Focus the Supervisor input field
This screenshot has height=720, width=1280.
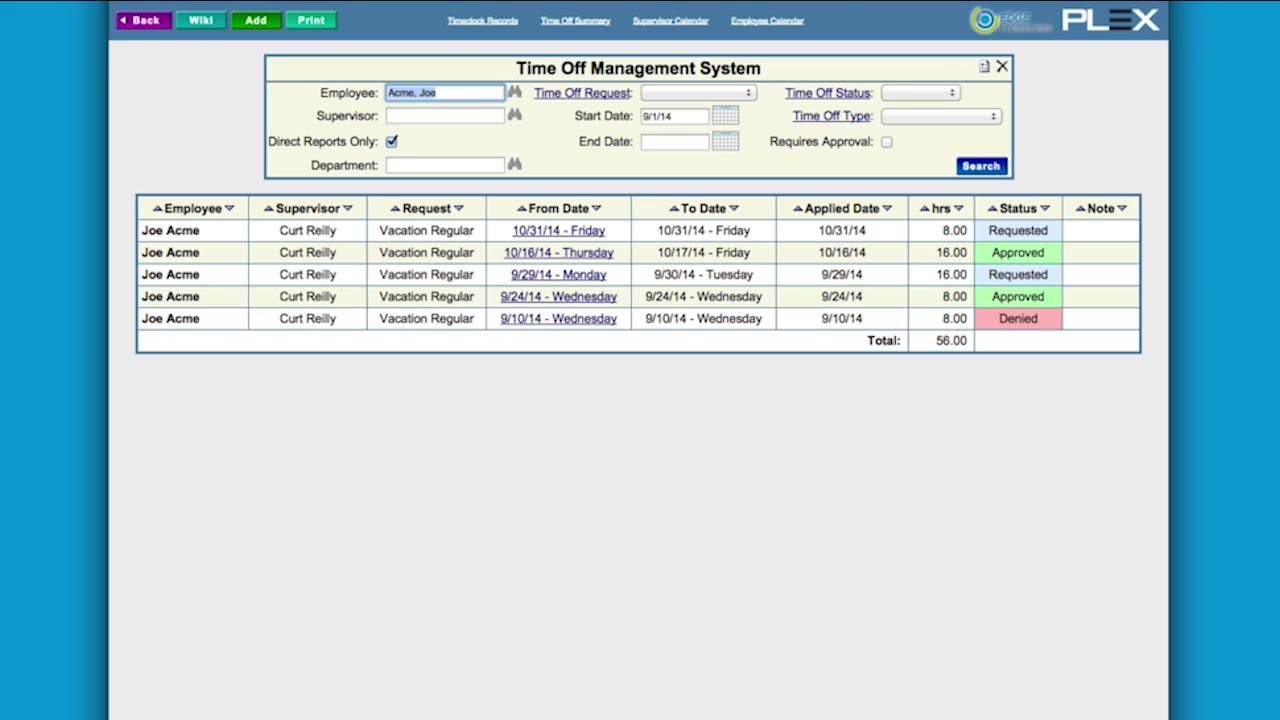445,115
